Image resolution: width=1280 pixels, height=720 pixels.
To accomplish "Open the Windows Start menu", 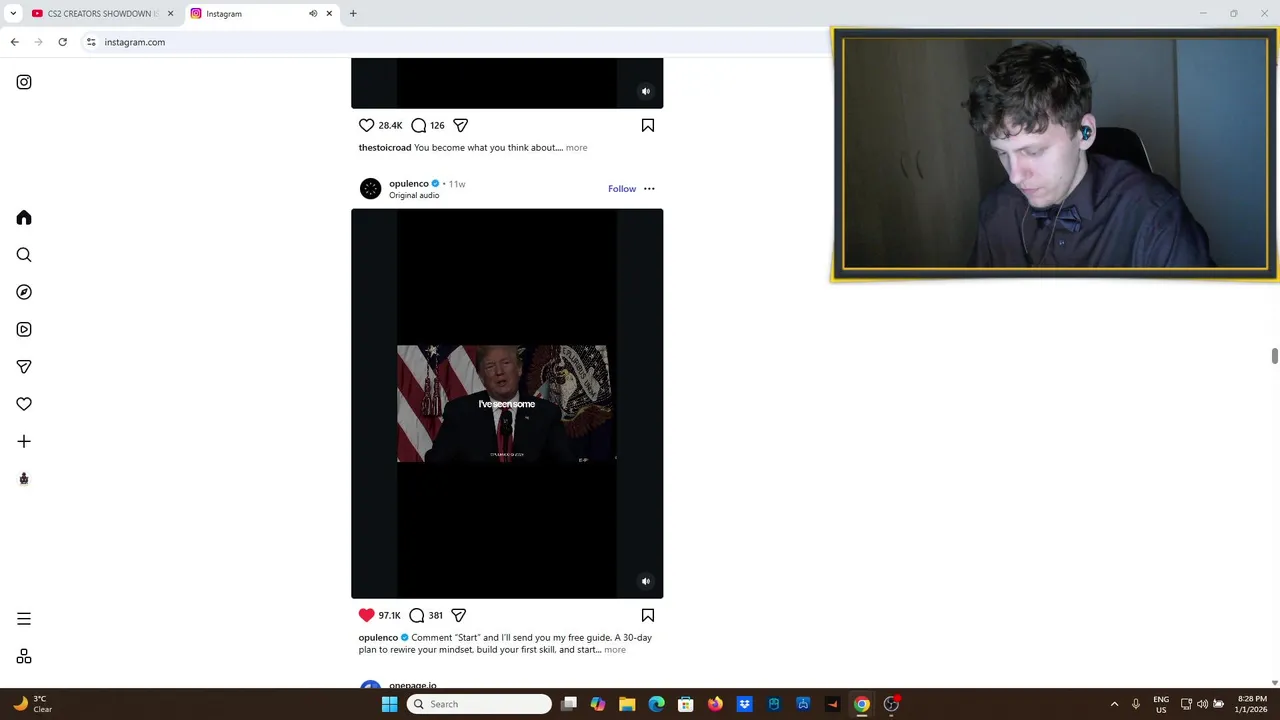I will click(389, 704).
